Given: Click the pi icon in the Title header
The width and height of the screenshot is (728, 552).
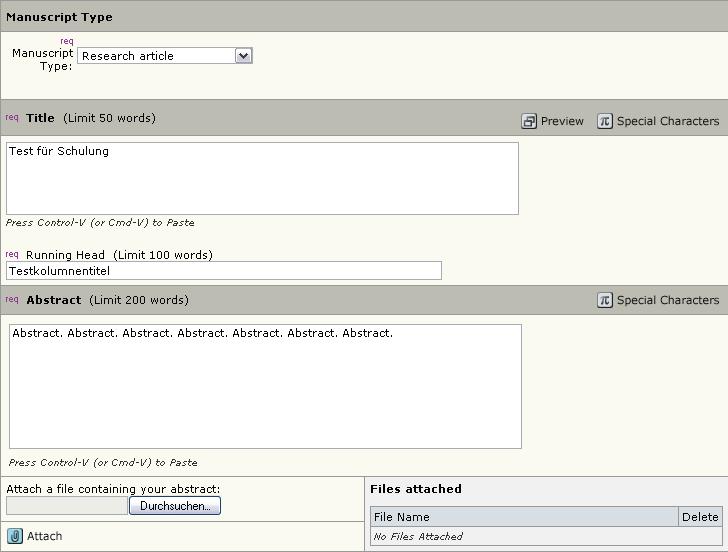Looking at the screenshot, I should point(604,121).
